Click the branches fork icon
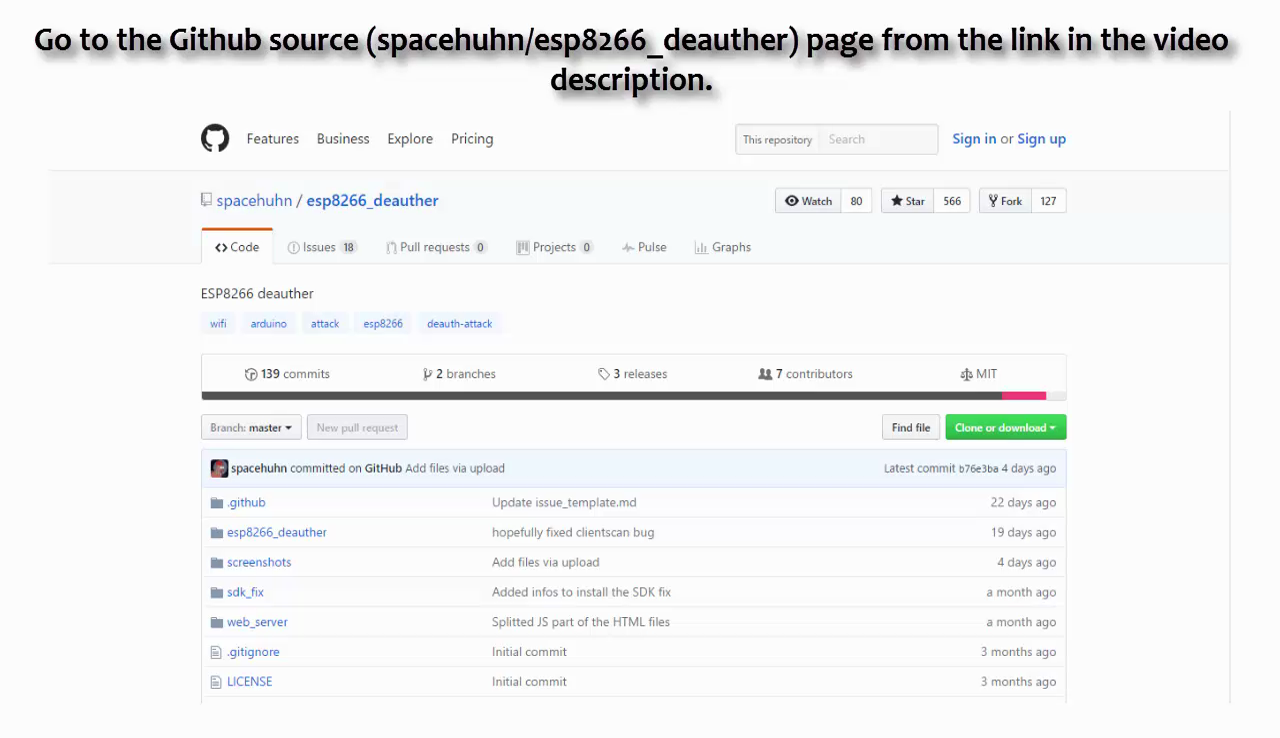This screenshot has width=1280, height=738. (428, 374)
